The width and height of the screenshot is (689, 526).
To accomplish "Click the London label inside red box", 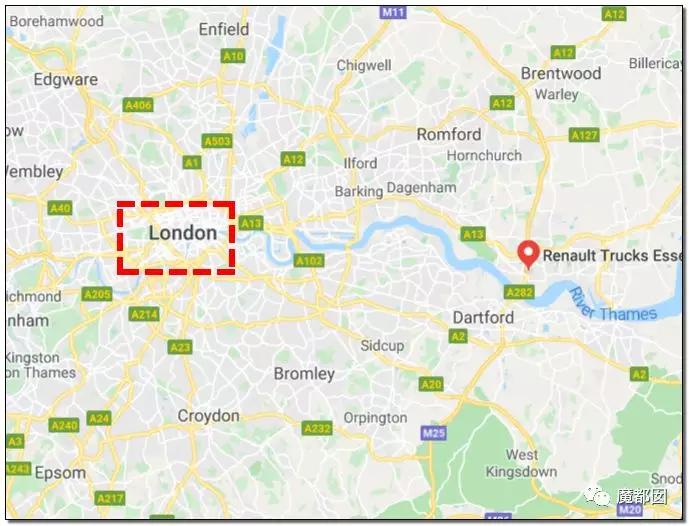I will (183, 233).
